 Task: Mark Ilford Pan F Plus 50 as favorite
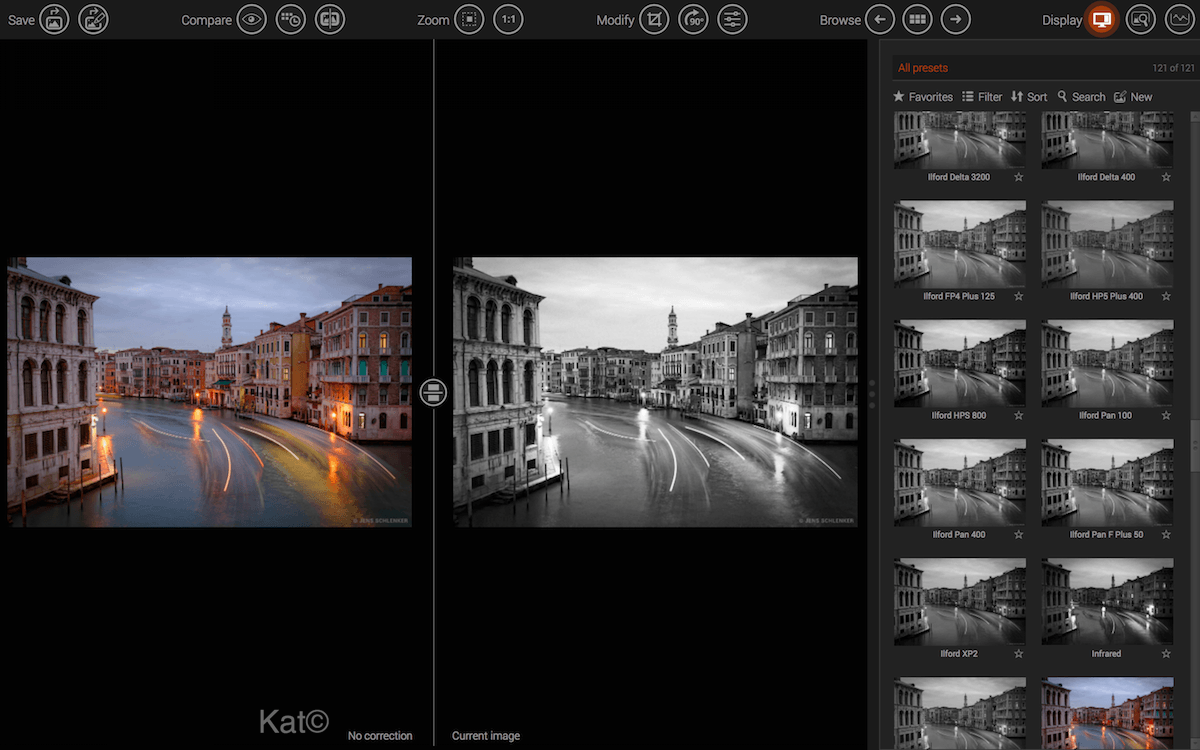[x=1166, y=534]
